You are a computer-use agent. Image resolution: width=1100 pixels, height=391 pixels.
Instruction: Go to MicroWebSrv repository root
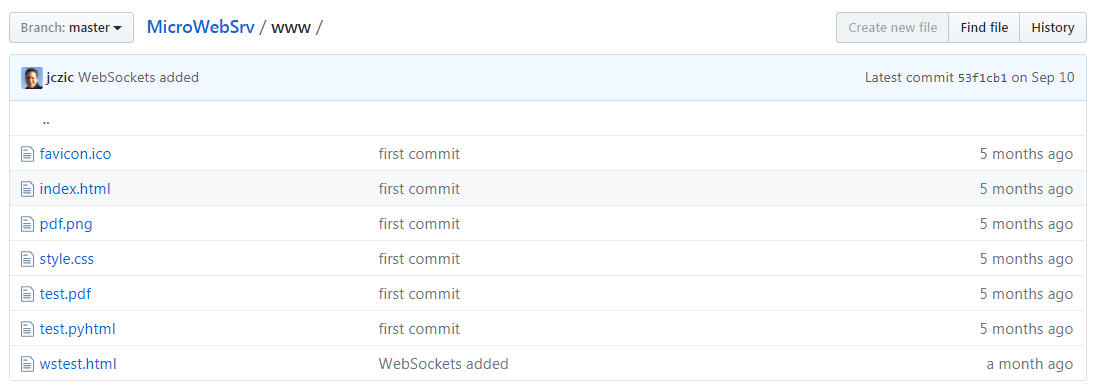click(200, 27)
